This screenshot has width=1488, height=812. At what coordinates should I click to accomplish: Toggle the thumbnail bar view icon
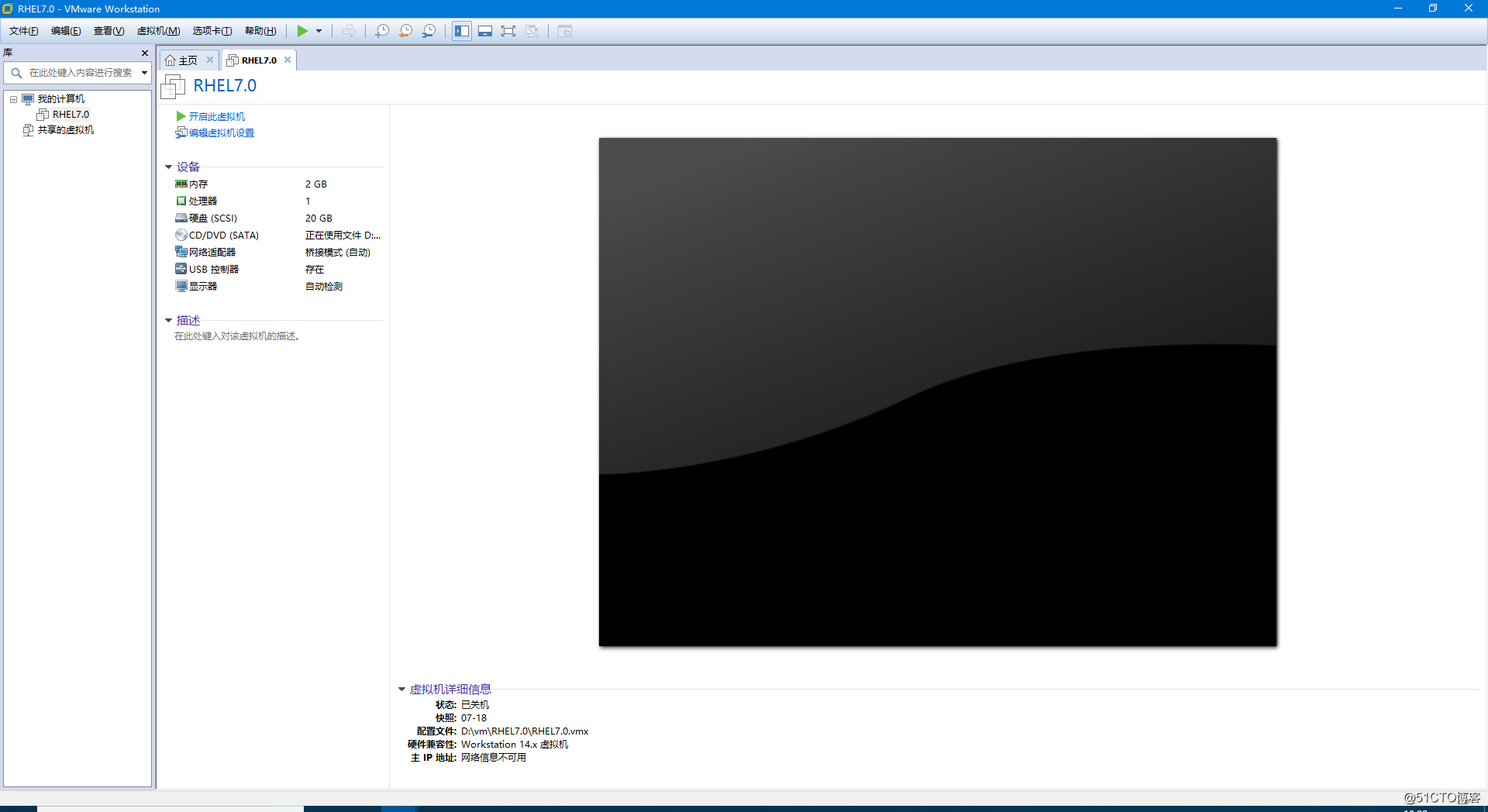coord(485,31)
